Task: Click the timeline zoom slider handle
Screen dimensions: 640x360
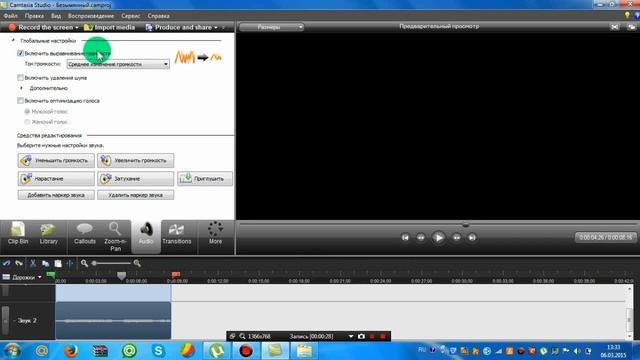Action: coord(94,264)
